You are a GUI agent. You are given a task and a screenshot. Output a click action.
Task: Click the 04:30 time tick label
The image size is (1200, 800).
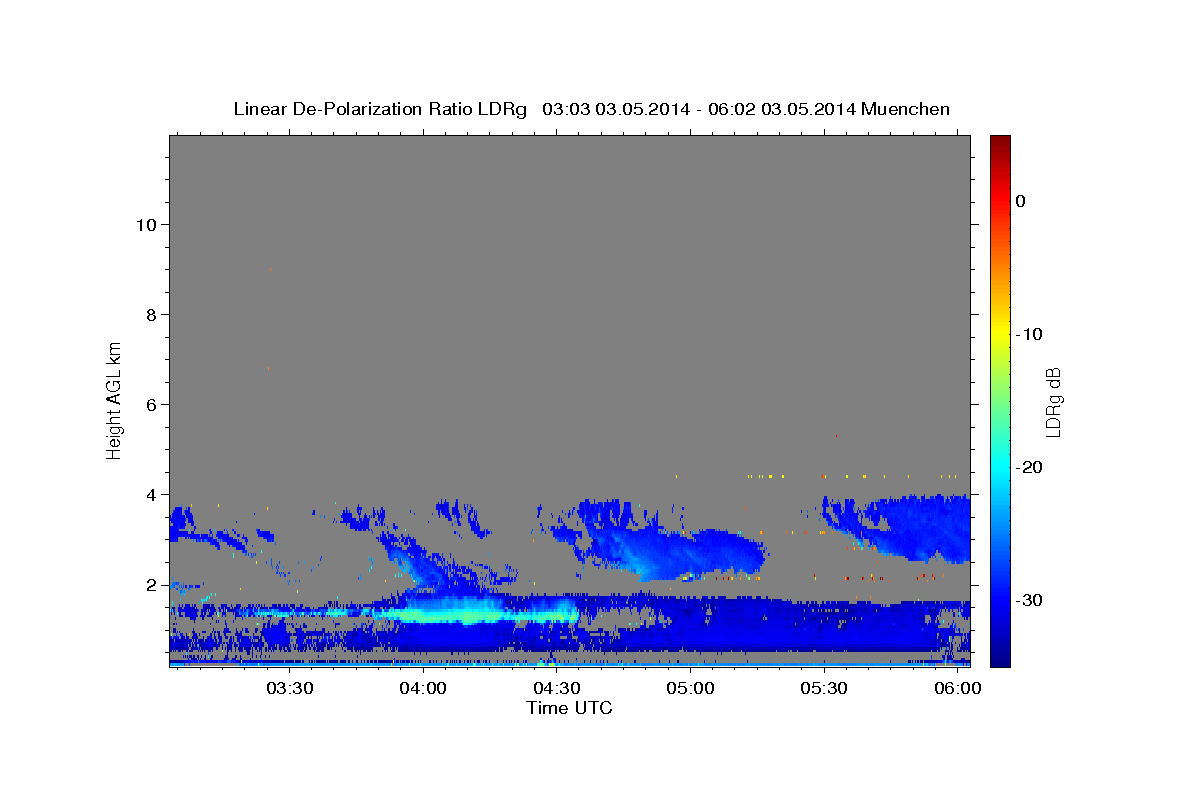(x=557, y=689)
